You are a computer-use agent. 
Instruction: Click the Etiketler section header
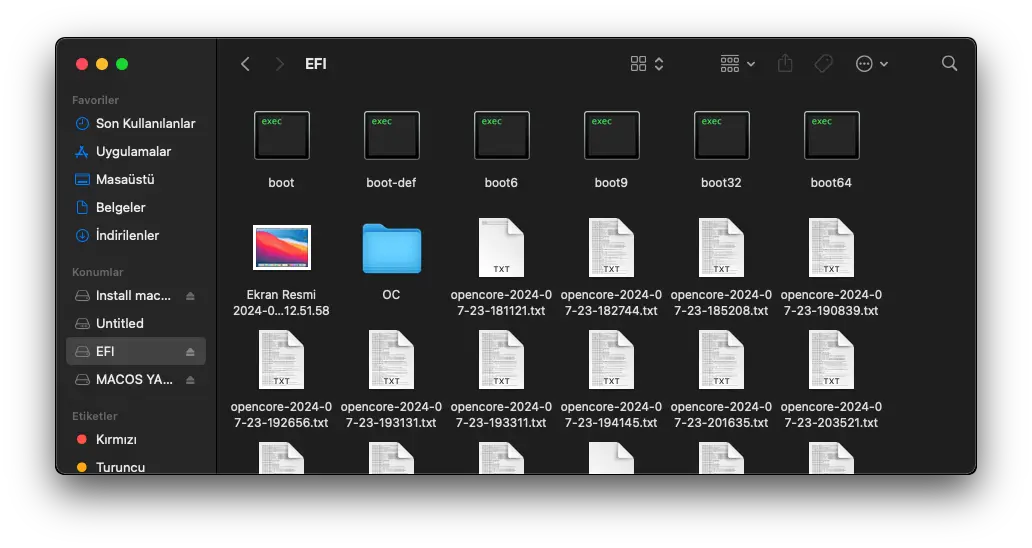[x=95, y=416]
